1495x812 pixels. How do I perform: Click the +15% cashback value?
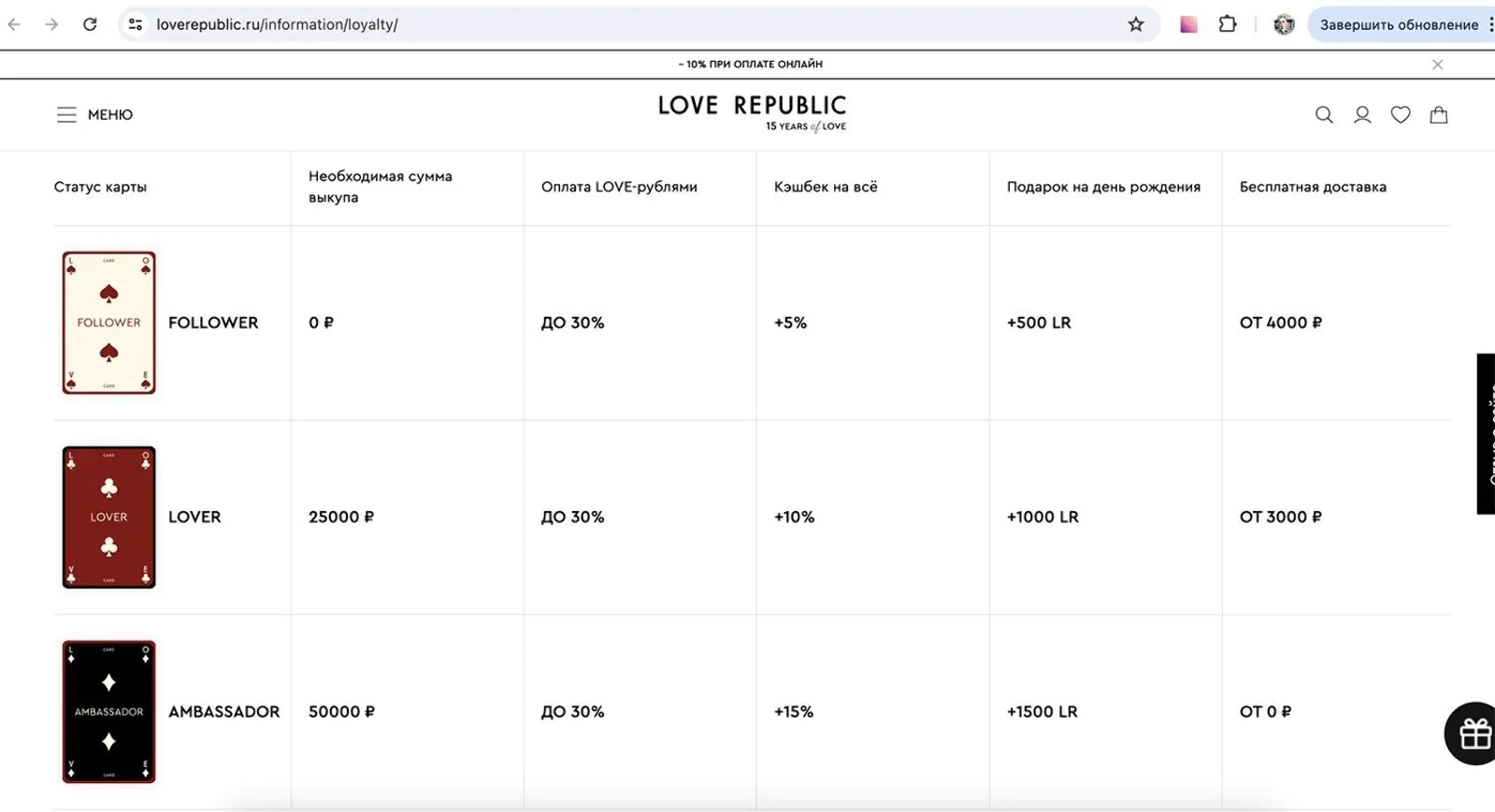click(794, 711)
